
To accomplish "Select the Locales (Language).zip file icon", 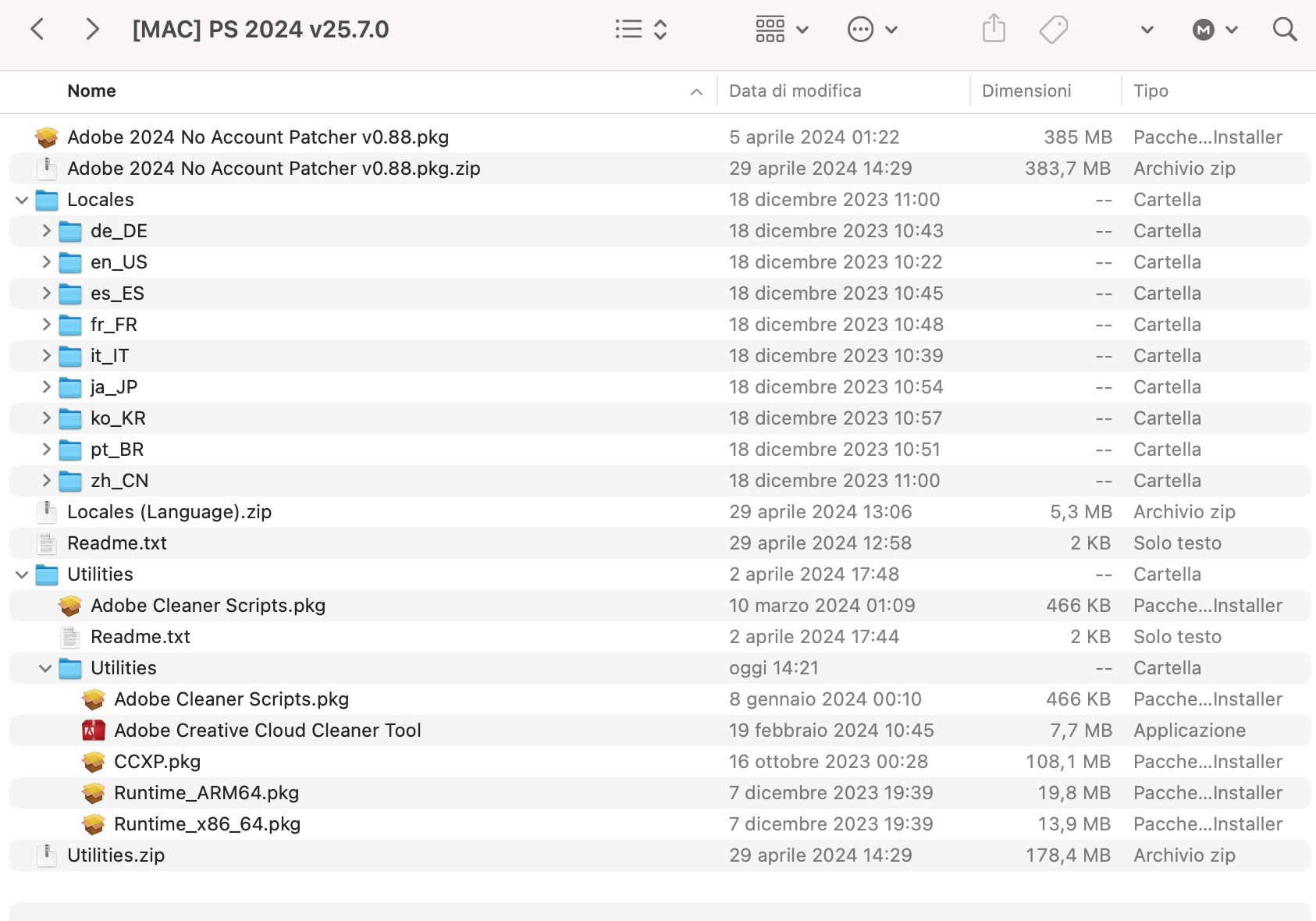I will tap(47, 512).
